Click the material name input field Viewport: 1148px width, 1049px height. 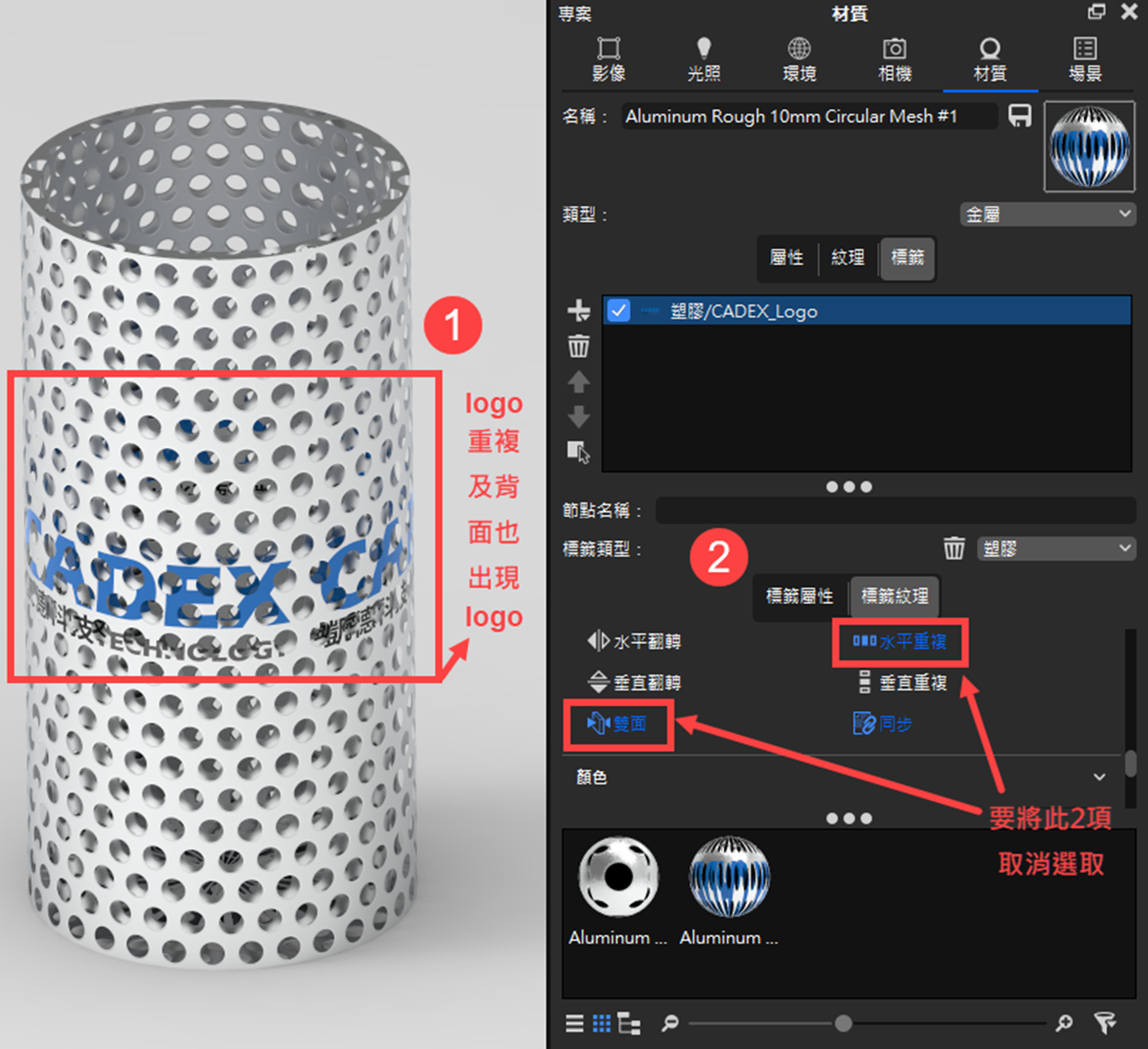[809, 117]
